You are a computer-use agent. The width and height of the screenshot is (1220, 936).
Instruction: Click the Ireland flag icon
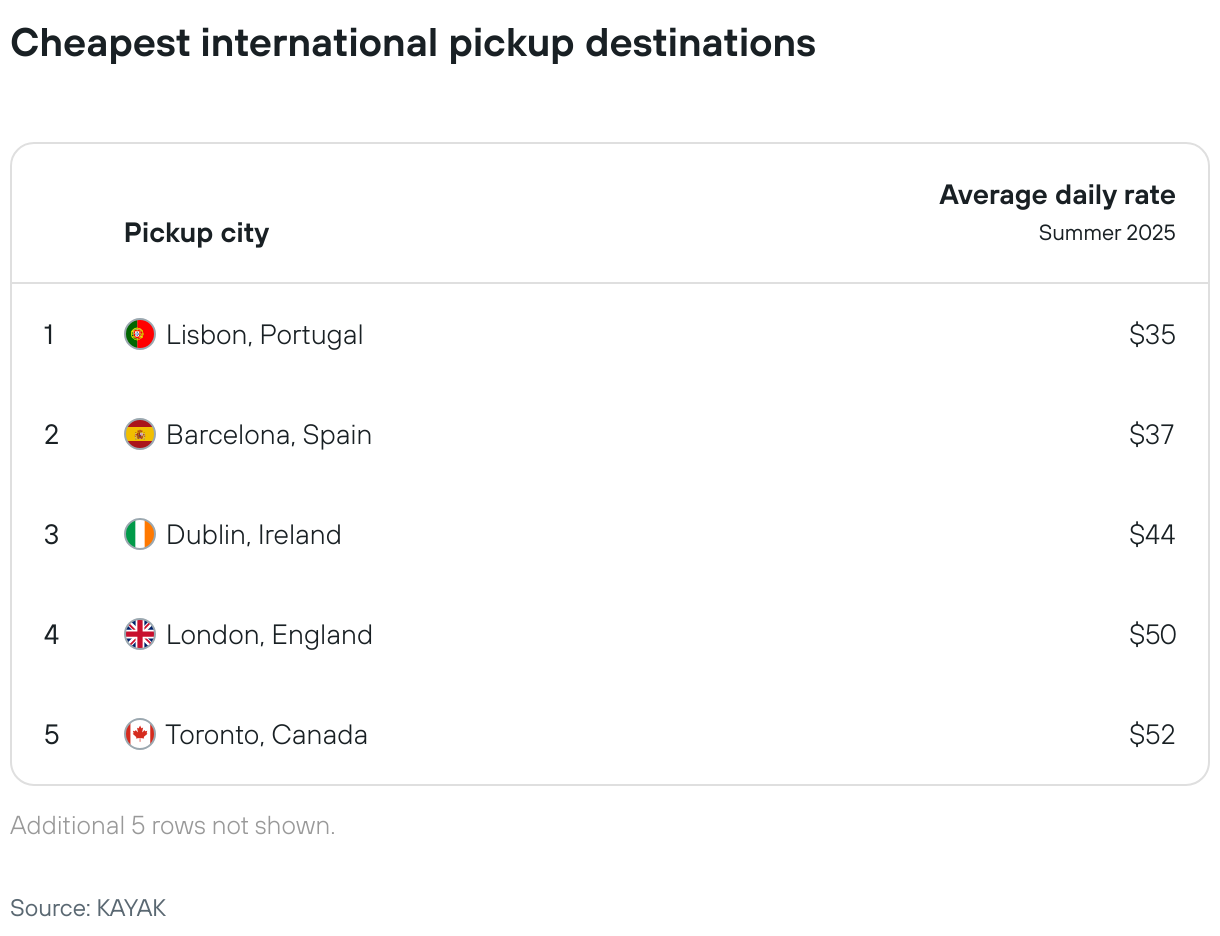140,534
